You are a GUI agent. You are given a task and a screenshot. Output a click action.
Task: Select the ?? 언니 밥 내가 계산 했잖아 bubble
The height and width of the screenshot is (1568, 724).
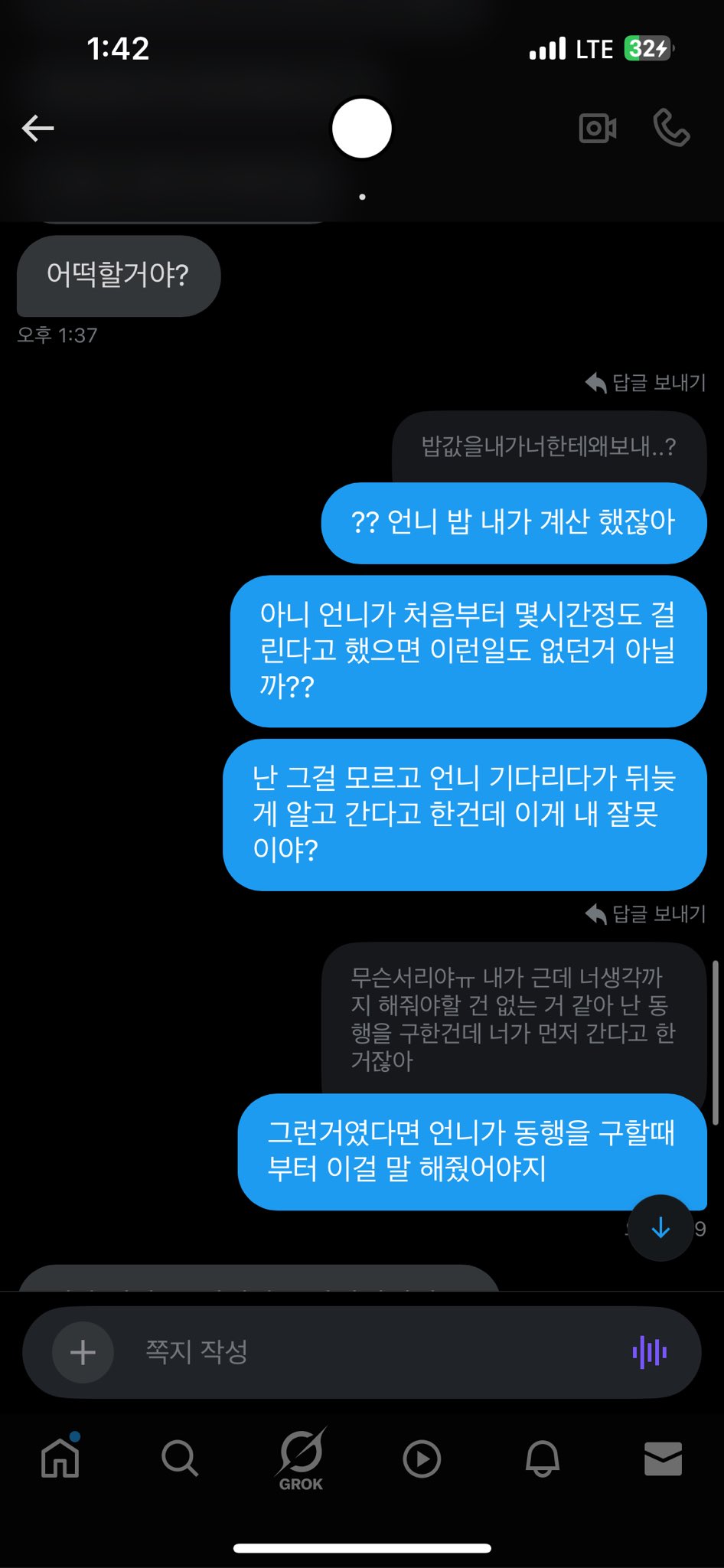[514, 523]
